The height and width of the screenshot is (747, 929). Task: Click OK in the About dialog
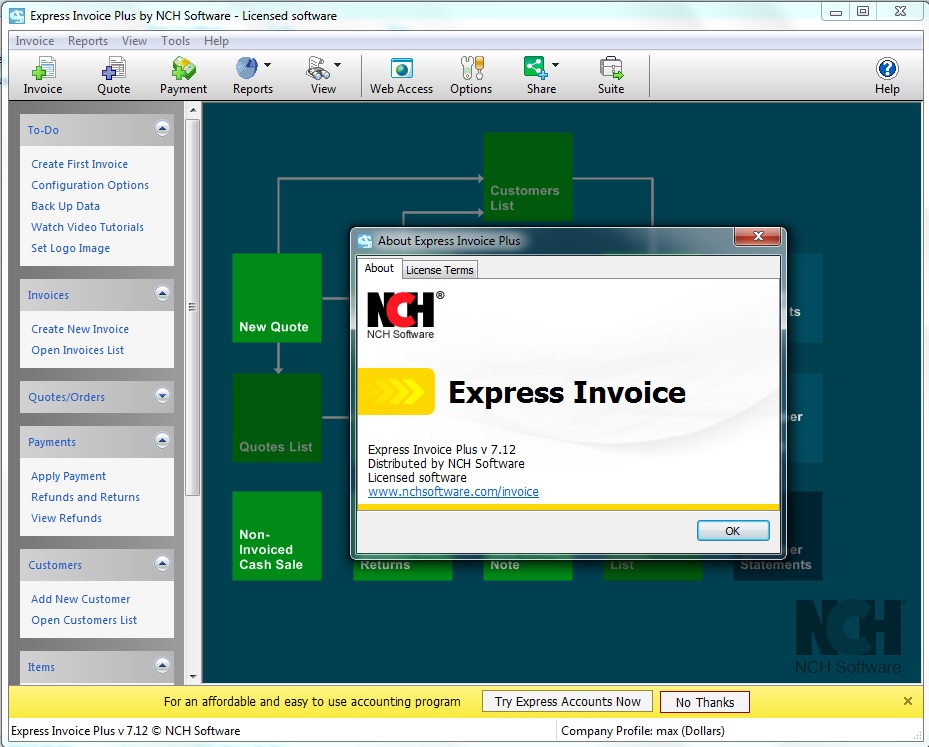pyautogui.click(x=733, y=530)
